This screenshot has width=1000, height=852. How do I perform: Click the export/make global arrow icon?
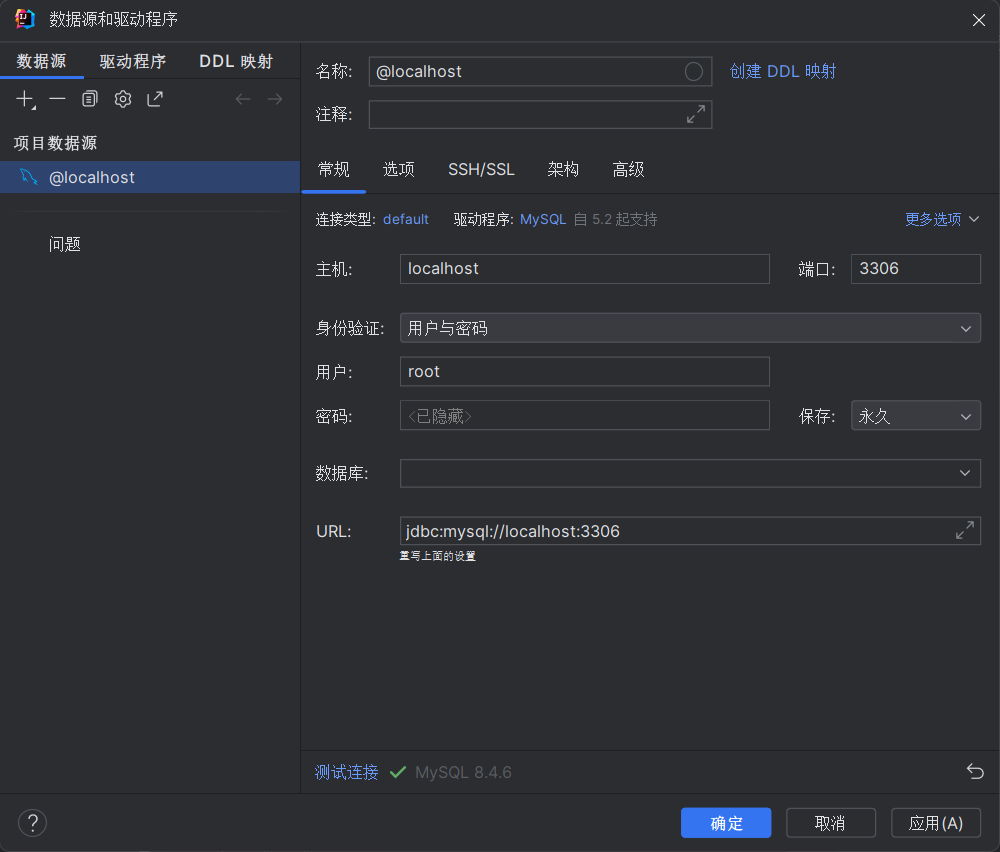tap(155, 99)
